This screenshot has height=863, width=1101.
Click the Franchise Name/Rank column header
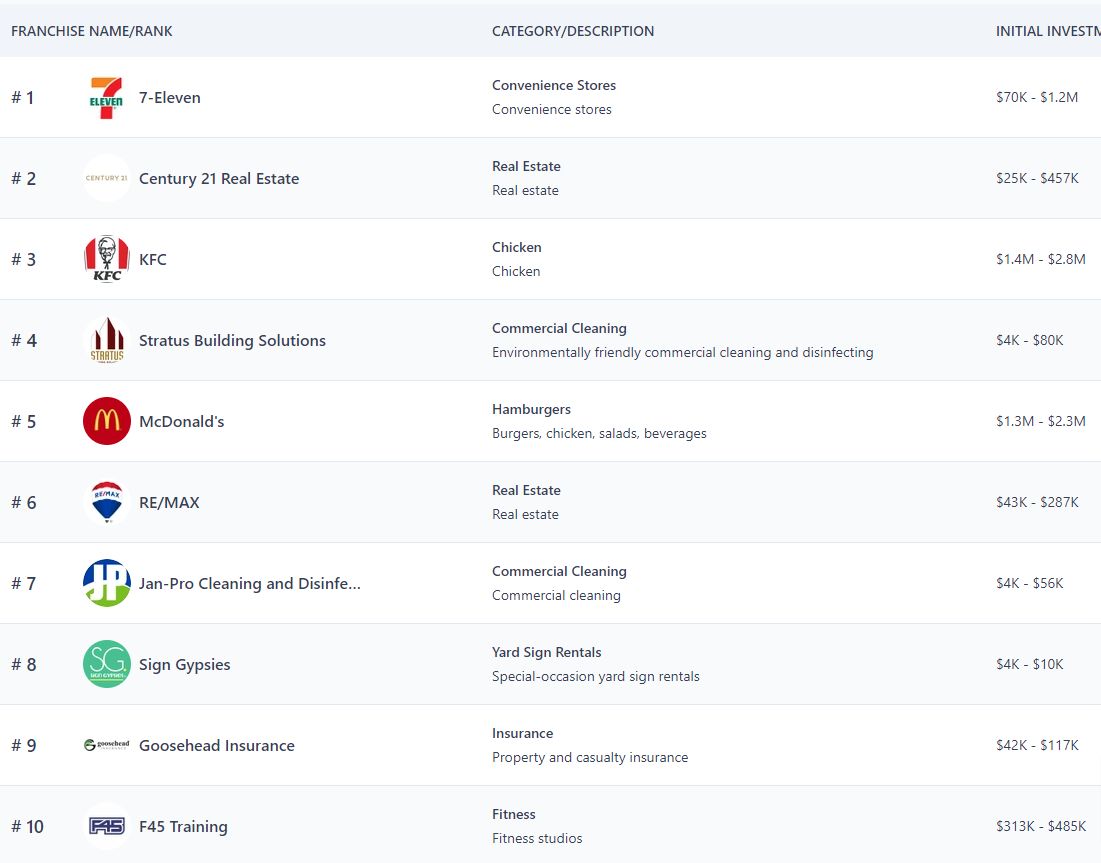92,31
